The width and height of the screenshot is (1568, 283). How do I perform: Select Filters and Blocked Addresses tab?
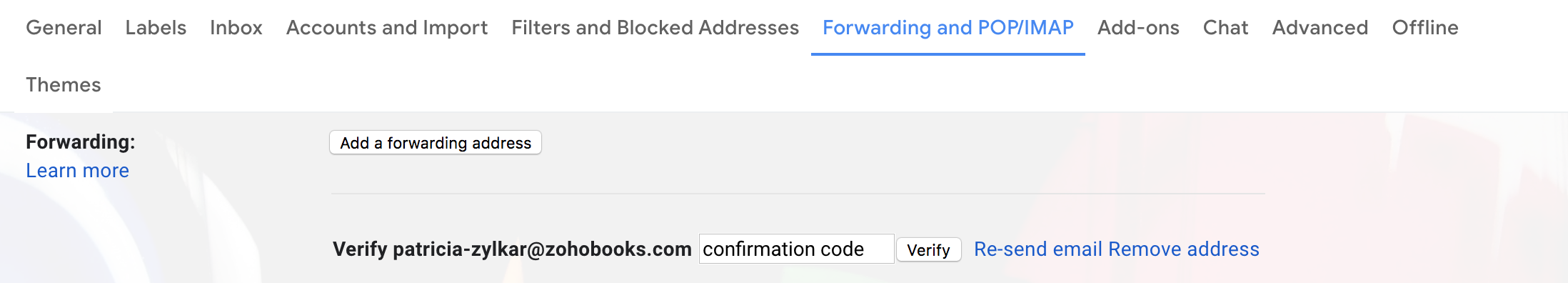[655, 28]
